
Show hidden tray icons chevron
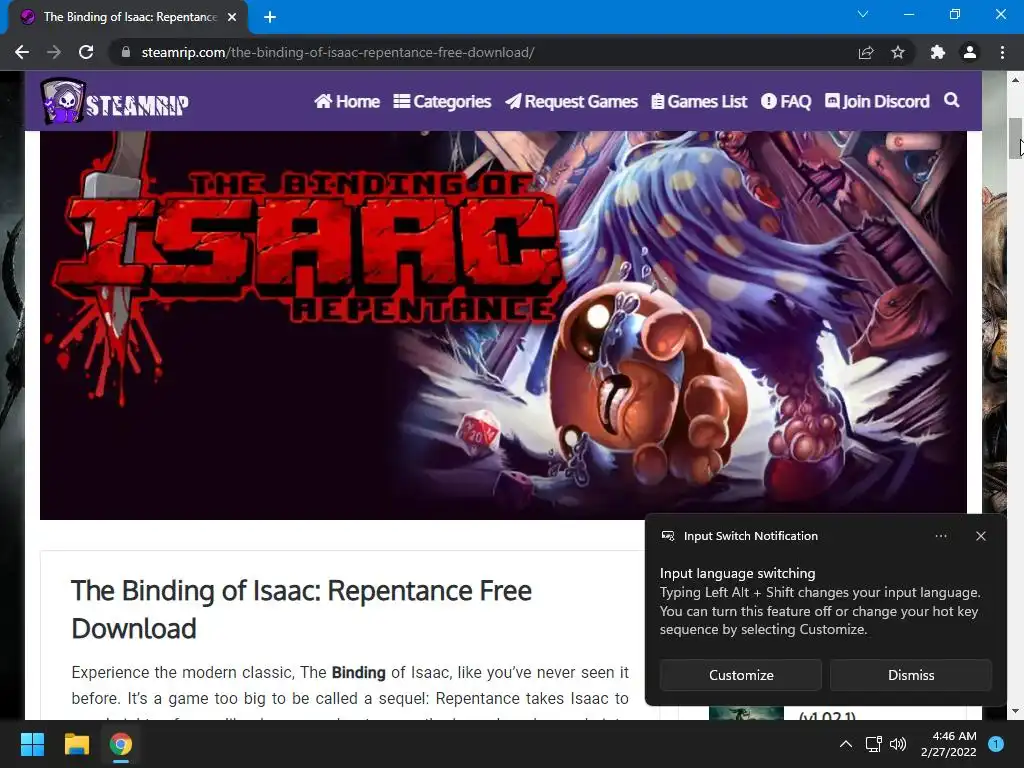846,744
